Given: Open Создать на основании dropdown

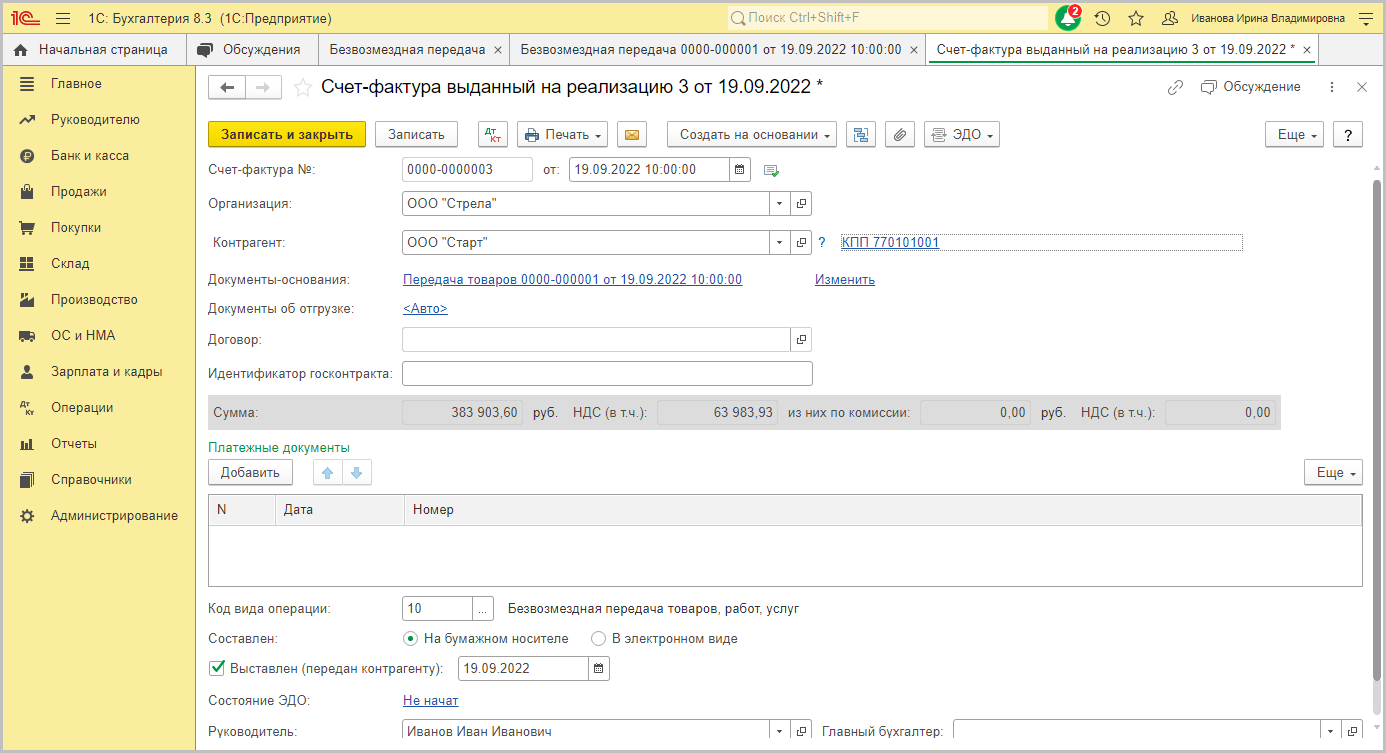Looking at the screenshot, I should coord(751,135).
